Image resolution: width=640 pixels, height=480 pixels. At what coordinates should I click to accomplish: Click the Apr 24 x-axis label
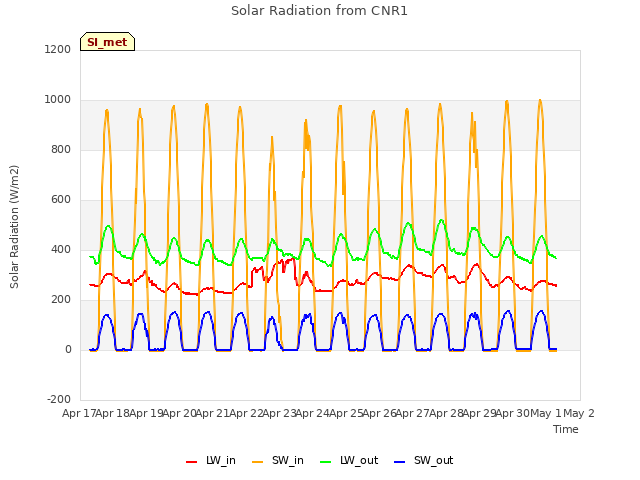(x=312, y=413)
